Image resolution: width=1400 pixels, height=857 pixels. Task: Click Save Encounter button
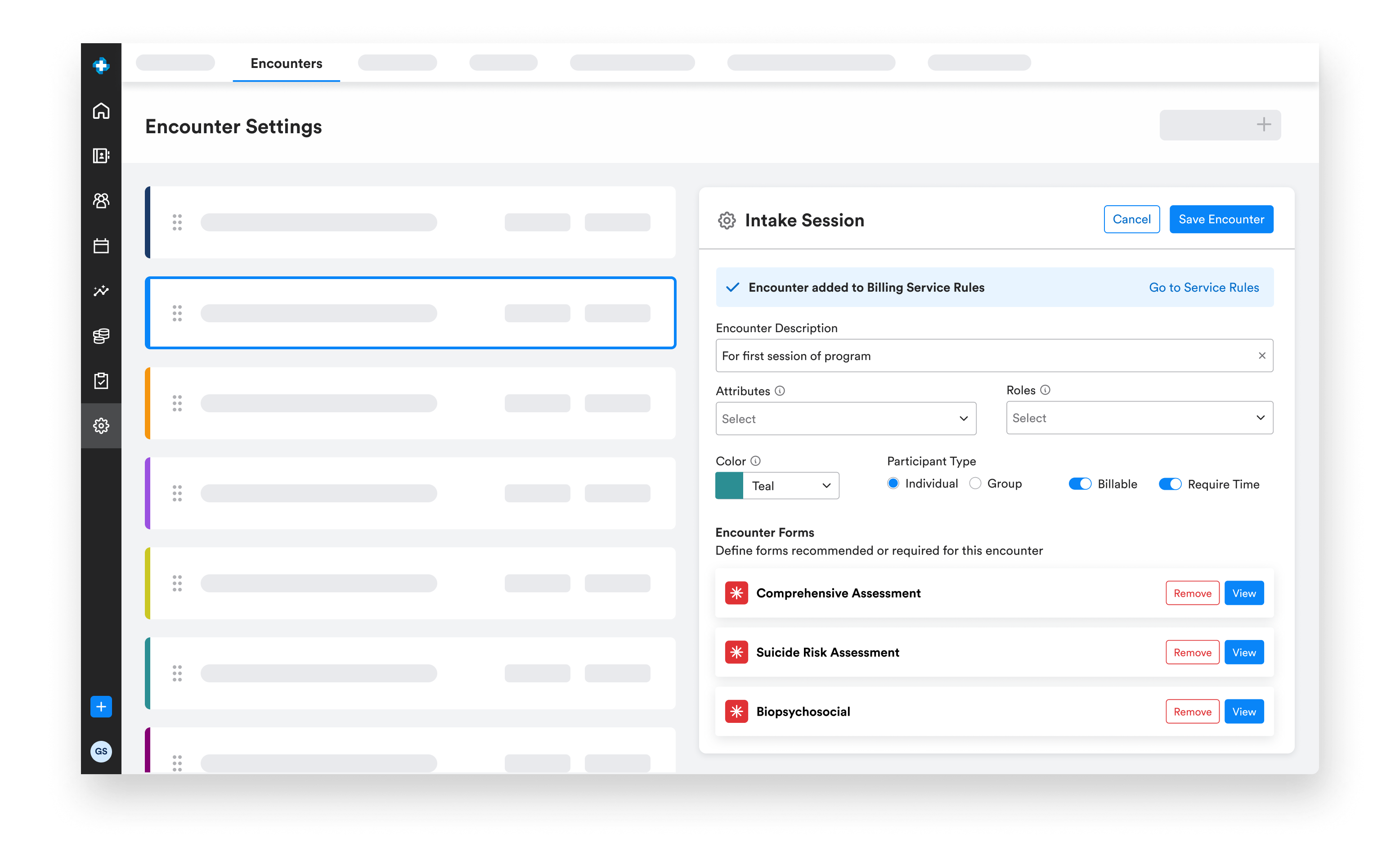click(1221, 219)
